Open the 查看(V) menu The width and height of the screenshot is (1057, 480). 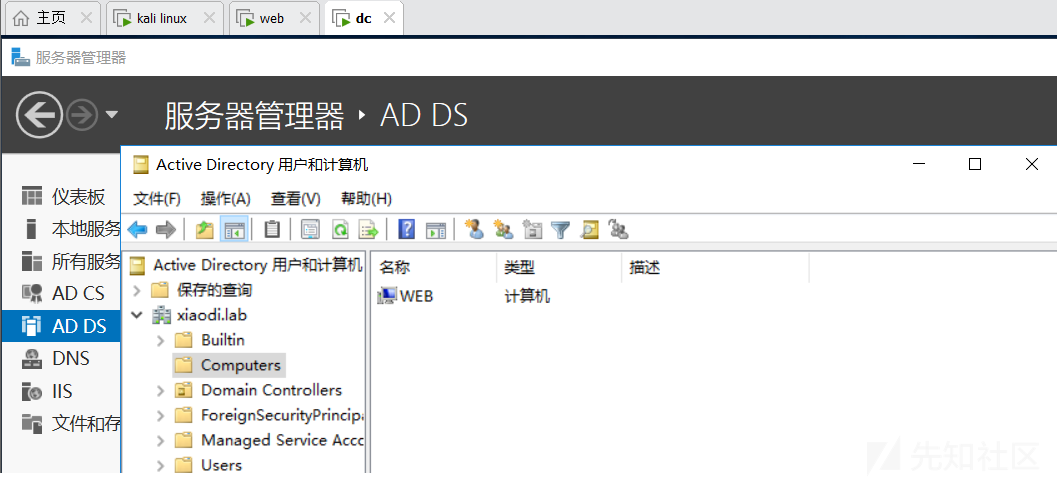click(296, 199)
